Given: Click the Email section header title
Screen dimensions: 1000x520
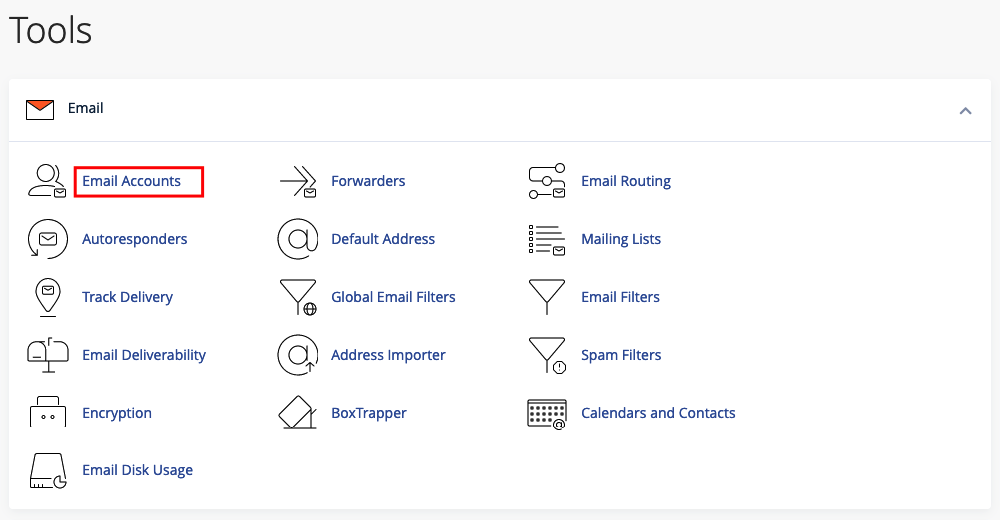Looking at the screenshot, I should point(85,108).
